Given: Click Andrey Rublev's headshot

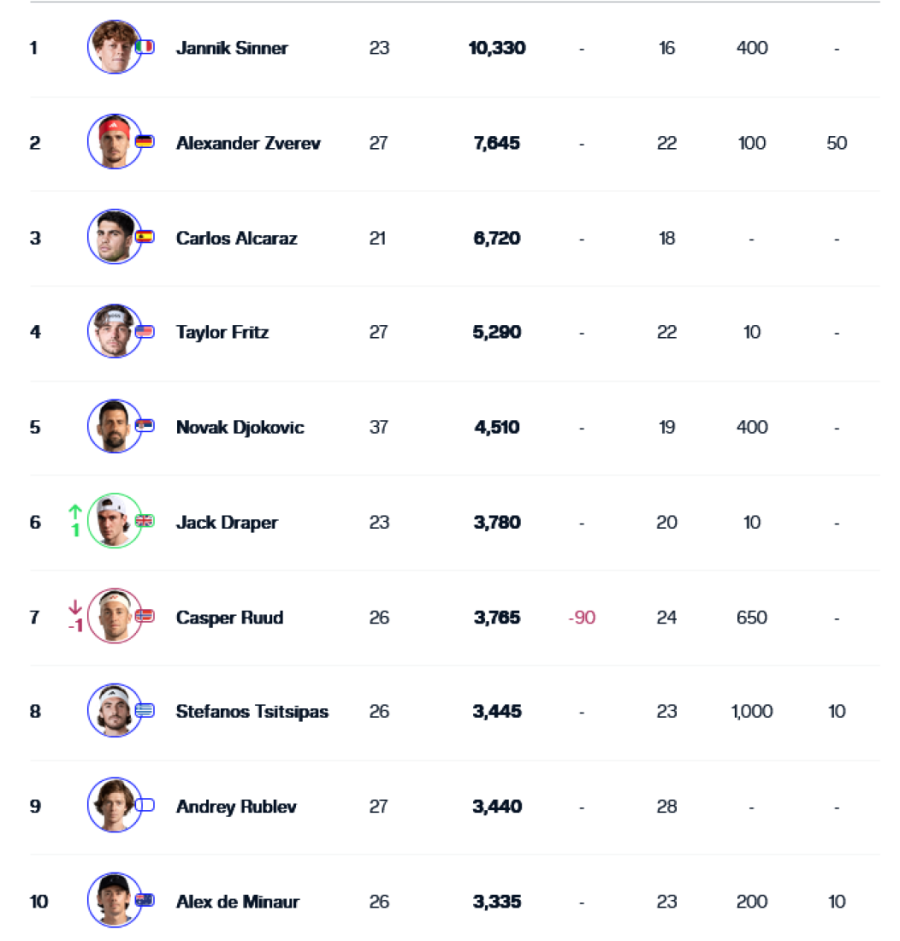Looking at the screenshot, I should point(112,805).
